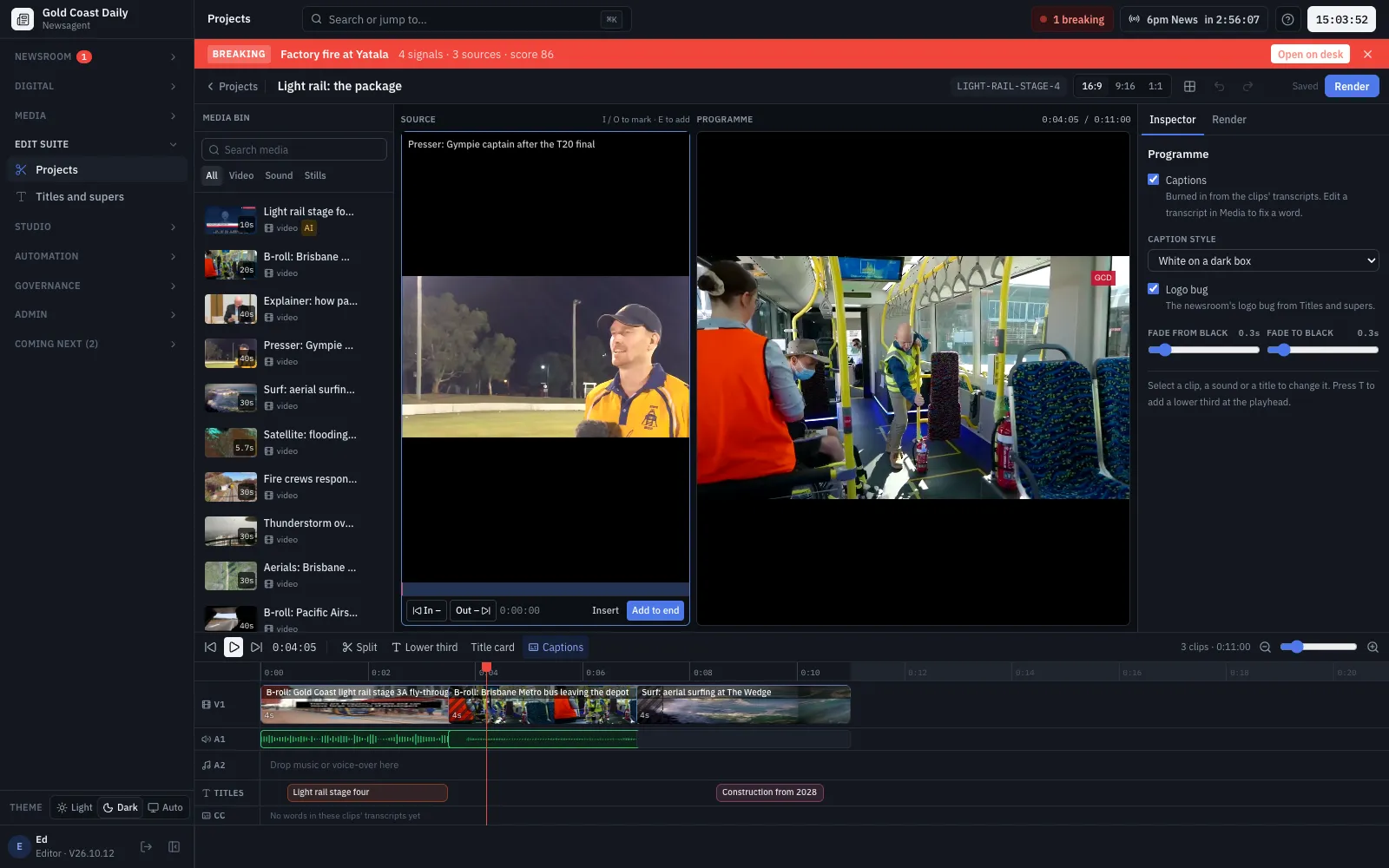Expand the Digital section

tap(95, 86)
